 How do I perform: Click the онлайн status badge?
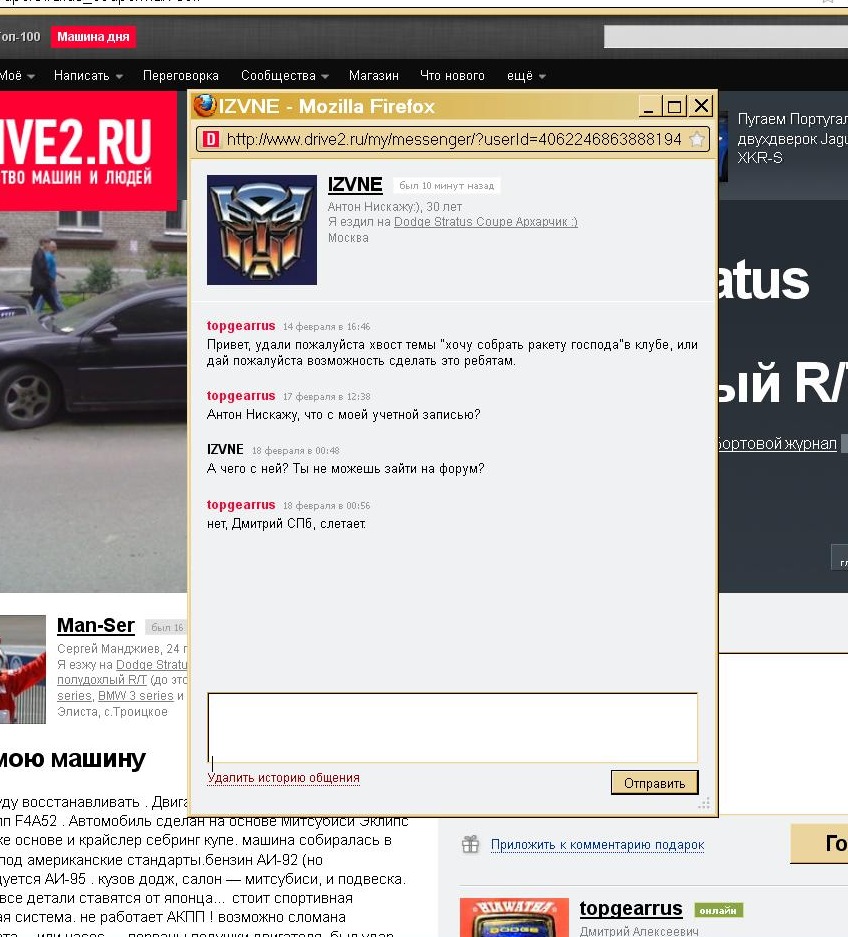719,910
